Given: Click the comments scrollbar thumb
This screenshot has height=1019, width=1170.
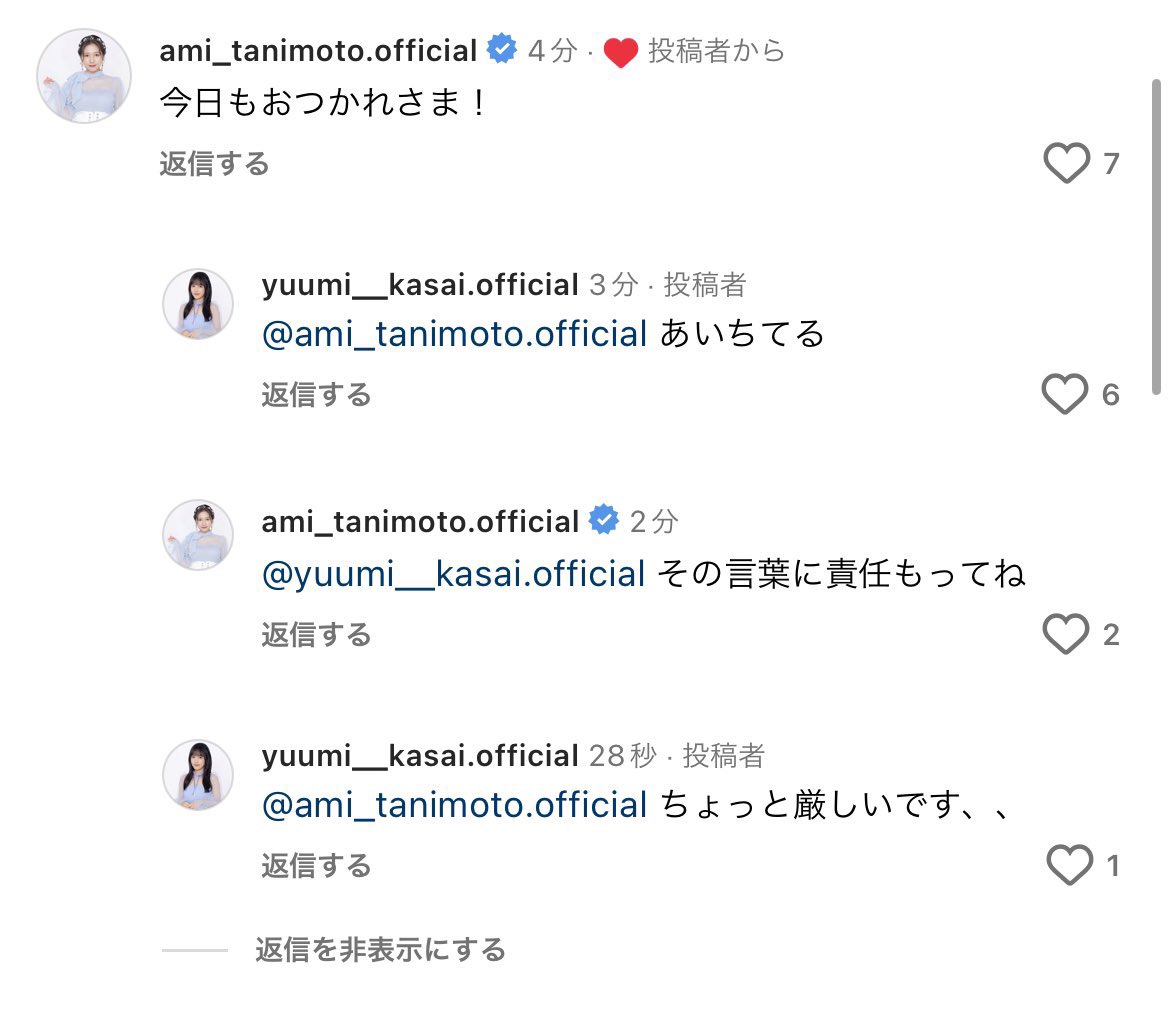Looking at the screenshot, I should coord(1156,236).
